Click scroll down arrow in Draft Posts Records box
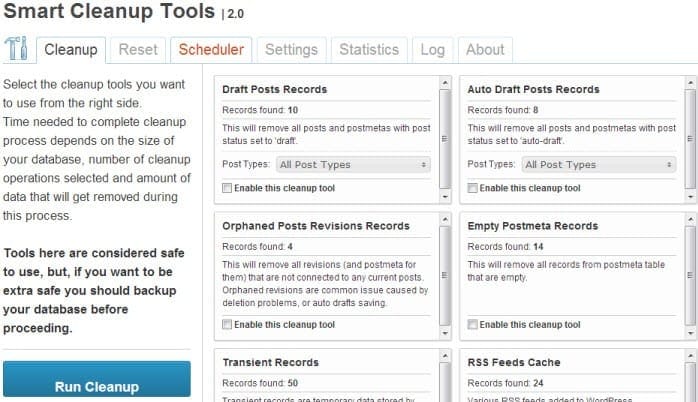698x402 pixels. [445, 196]
